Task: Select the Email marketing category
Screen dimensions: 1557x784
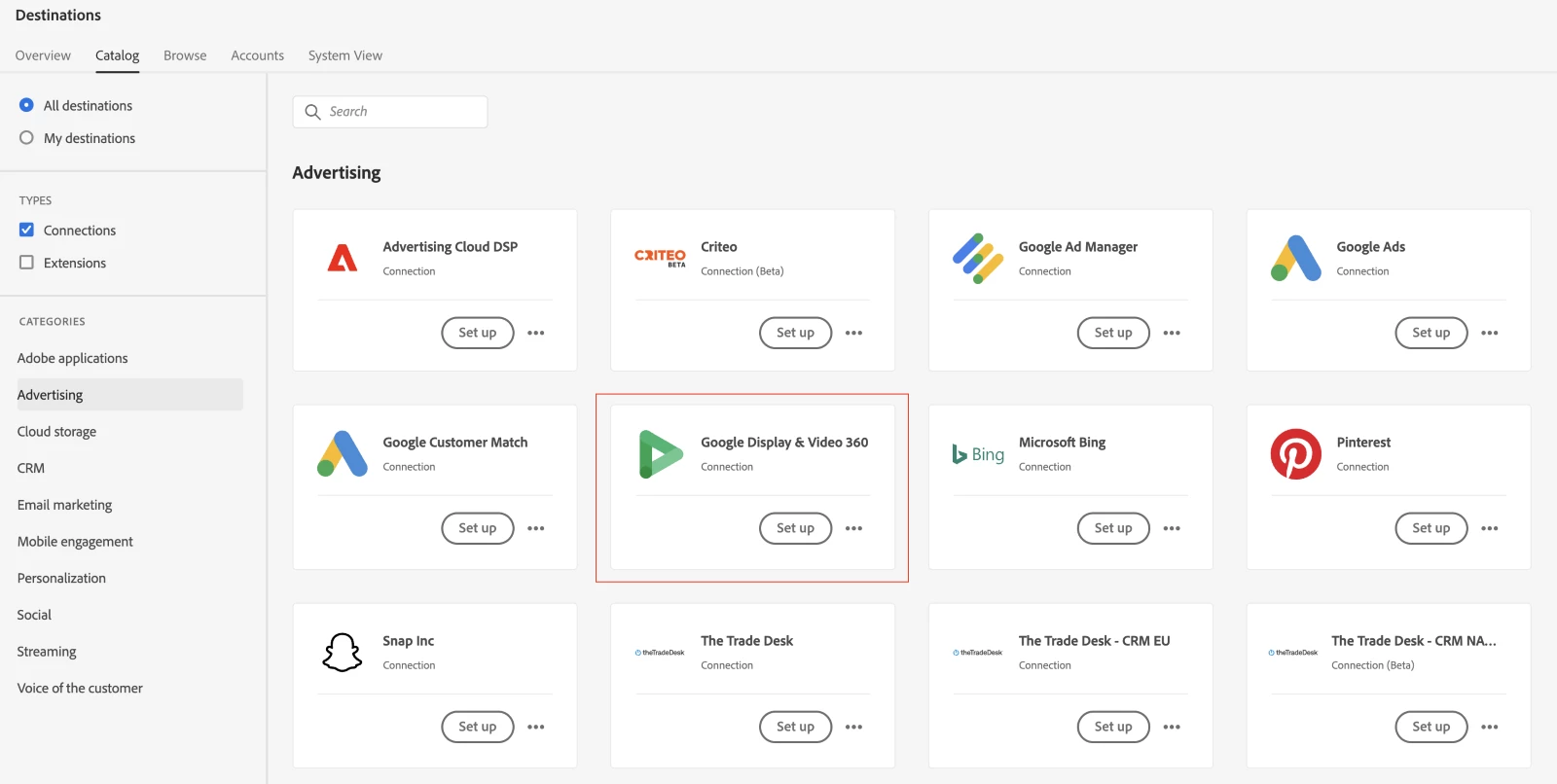Action: coord(64,505)
